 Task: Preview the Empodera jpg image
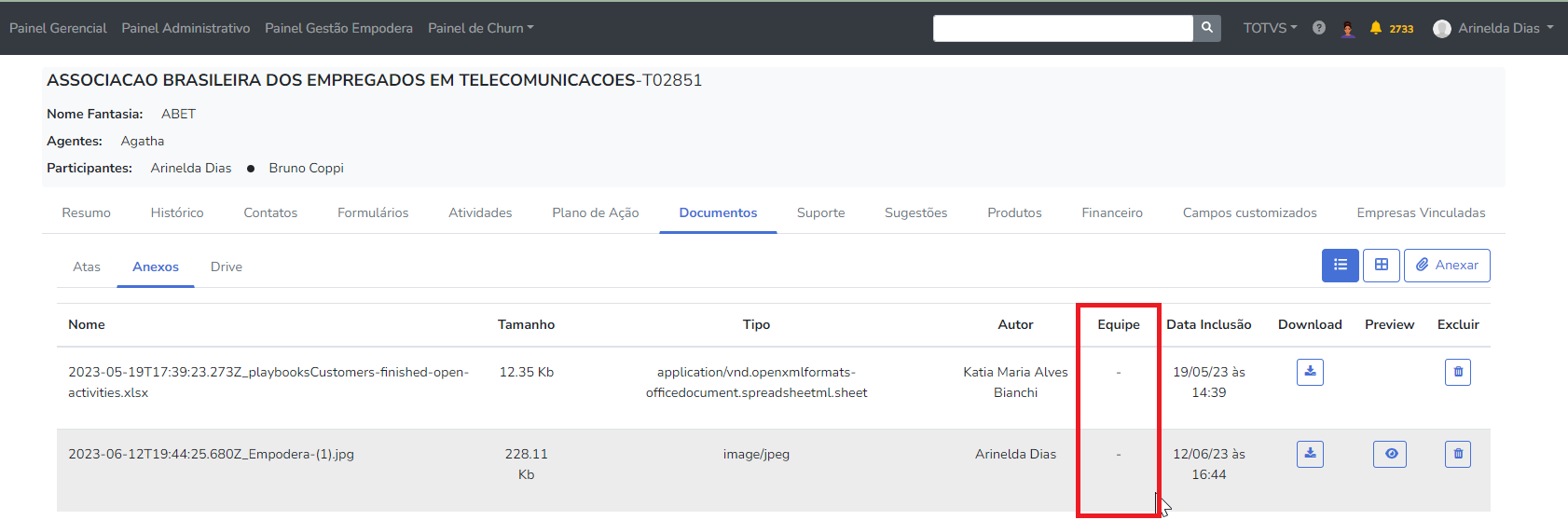pos(1389,454)
